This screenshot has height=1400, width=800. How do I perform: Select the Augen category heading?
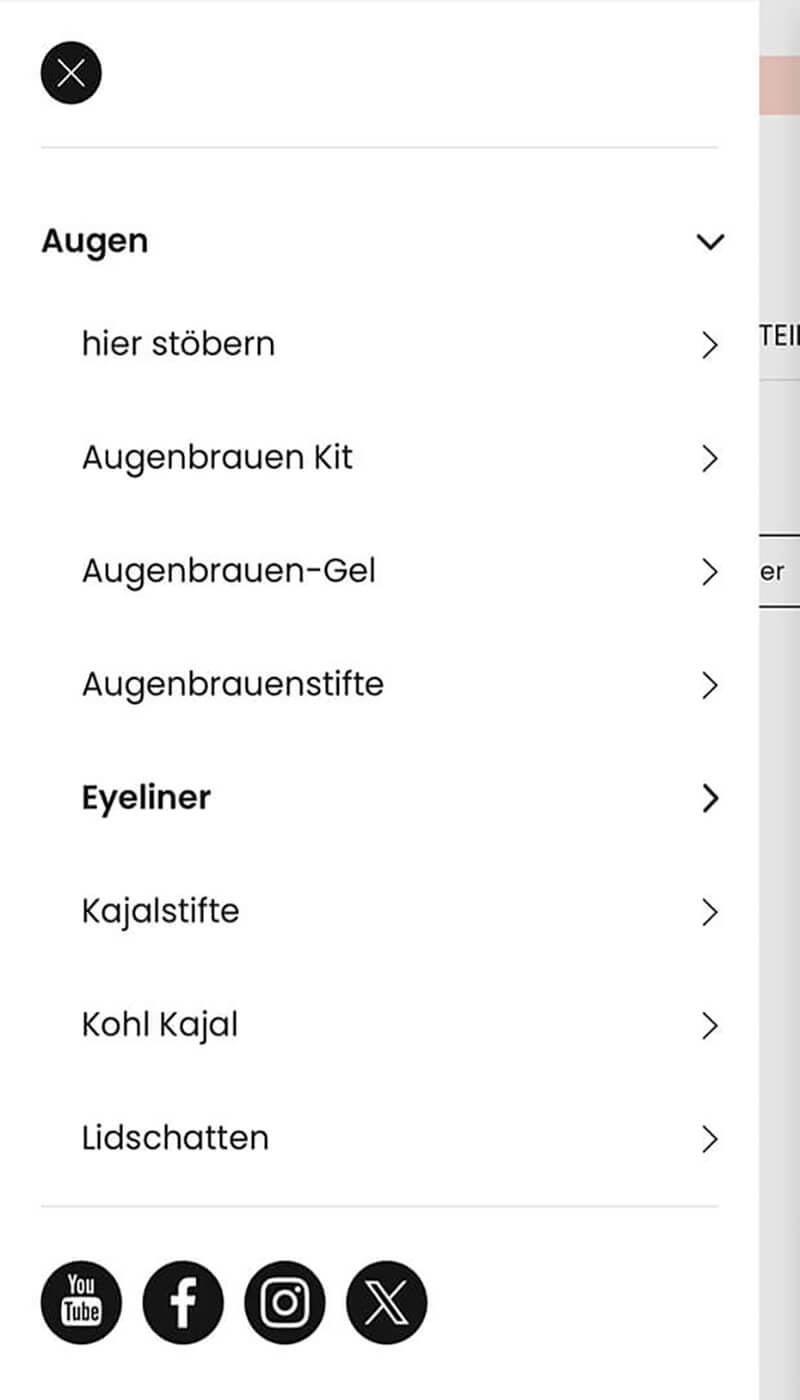pyautogui.click(x=95, y=242)
